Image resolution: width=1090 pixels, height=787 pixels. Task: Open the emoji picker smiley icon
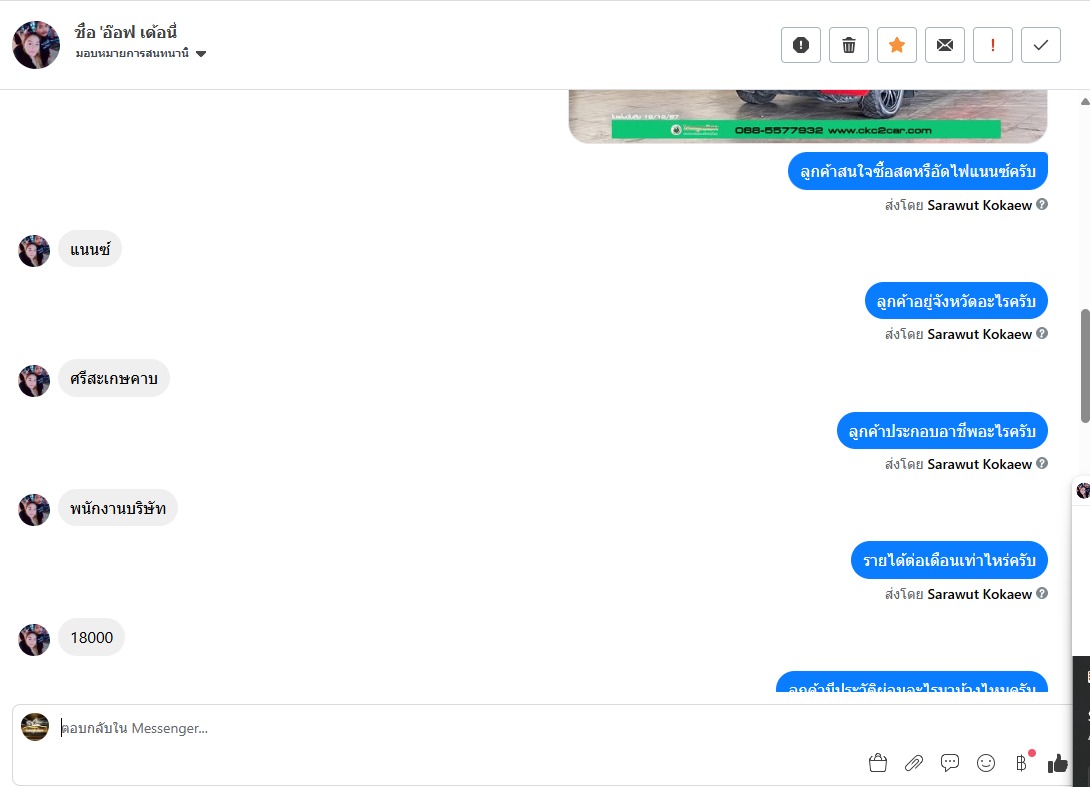986,763
